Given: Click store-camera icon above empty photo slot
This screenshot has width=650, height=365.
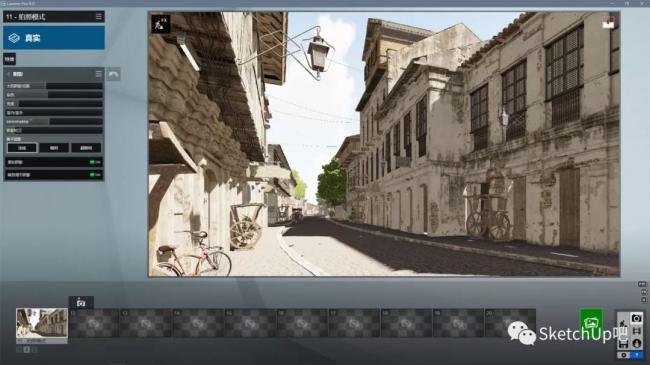Looking at the screenshot, I should [81, 302].
